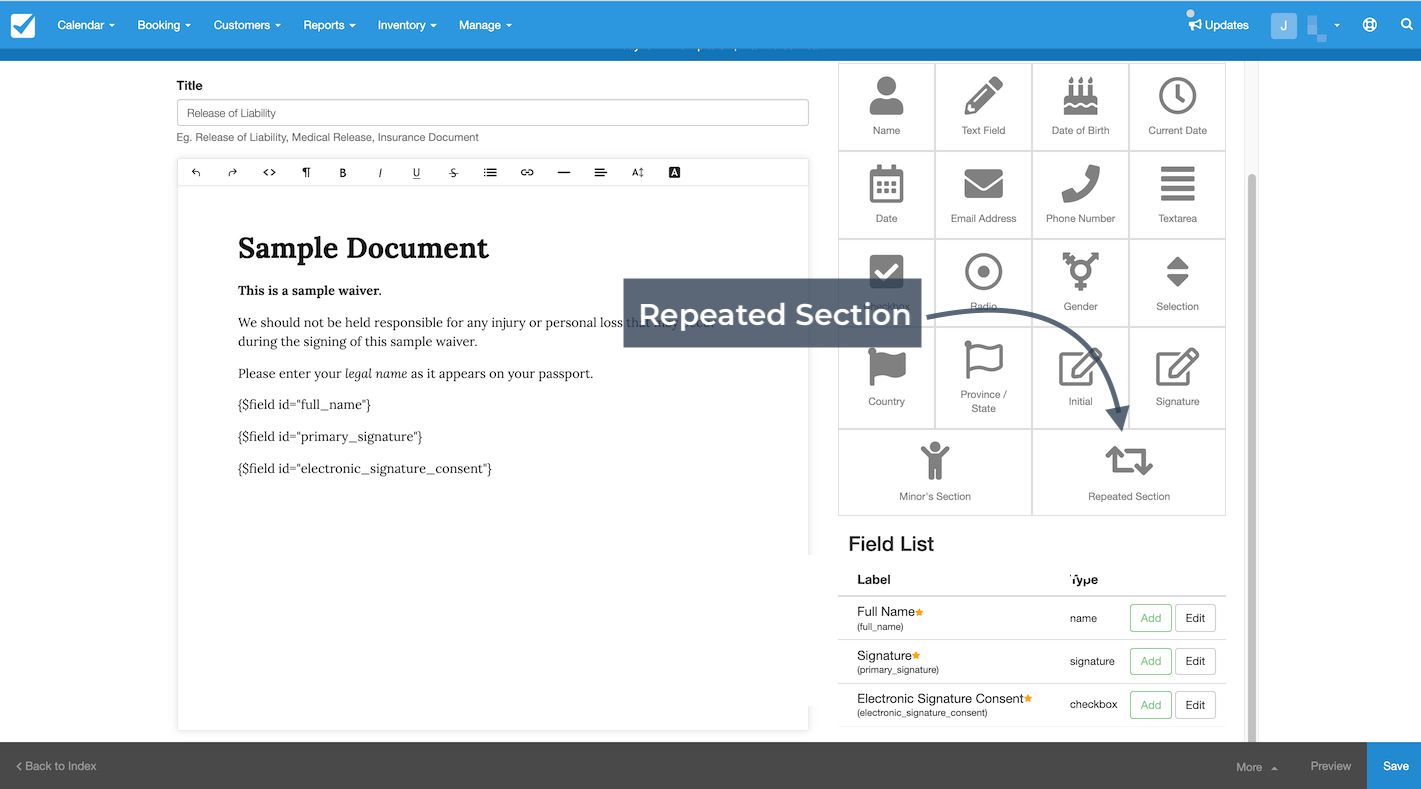The width and height of the screenshot is (1421, 789).
Task: Add a Date of Birth field tile
Action: click(1080, 107)
